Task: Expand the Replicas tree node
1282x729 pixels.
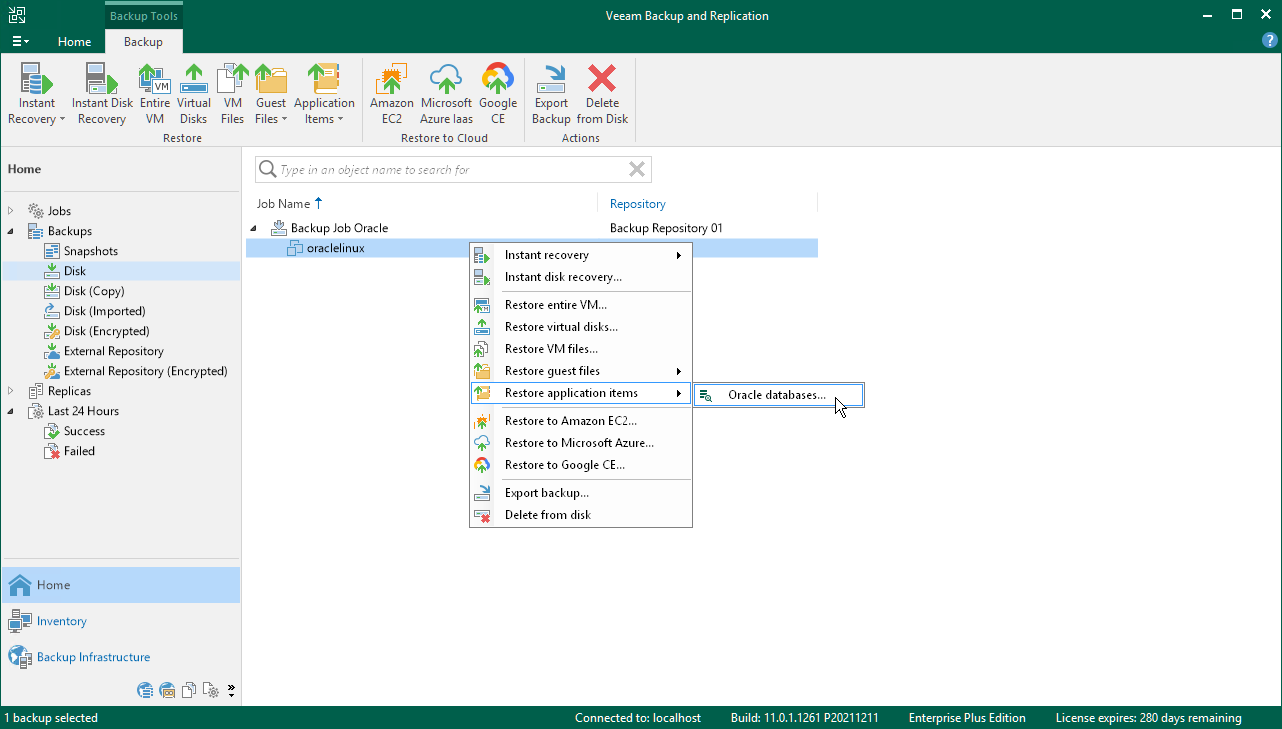Action: [11, 391]
